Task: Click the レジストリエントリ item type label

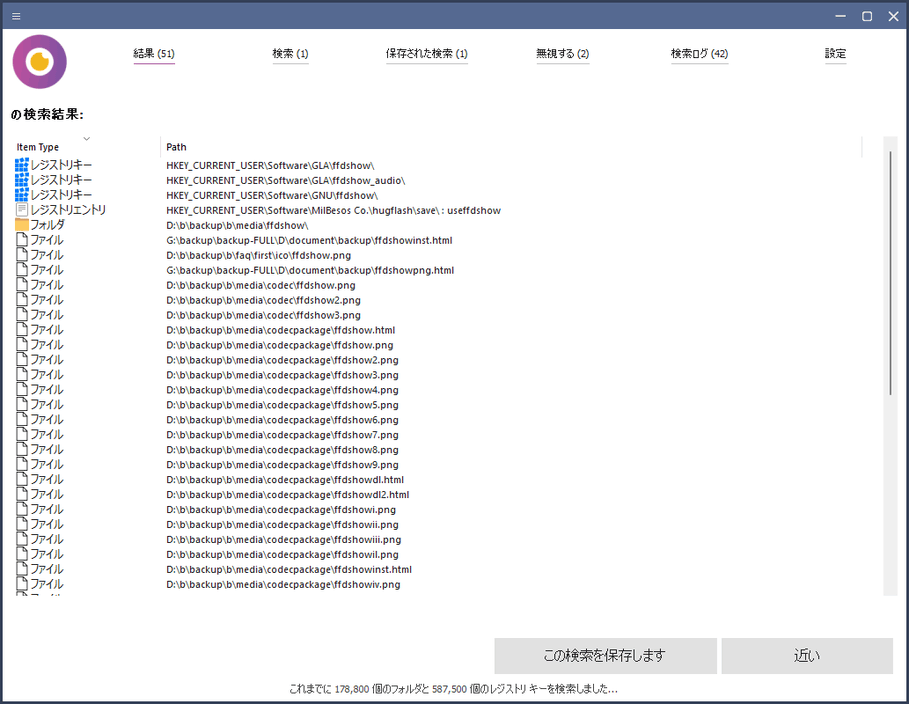Action: pyautogui.click(x=68, y=210)
